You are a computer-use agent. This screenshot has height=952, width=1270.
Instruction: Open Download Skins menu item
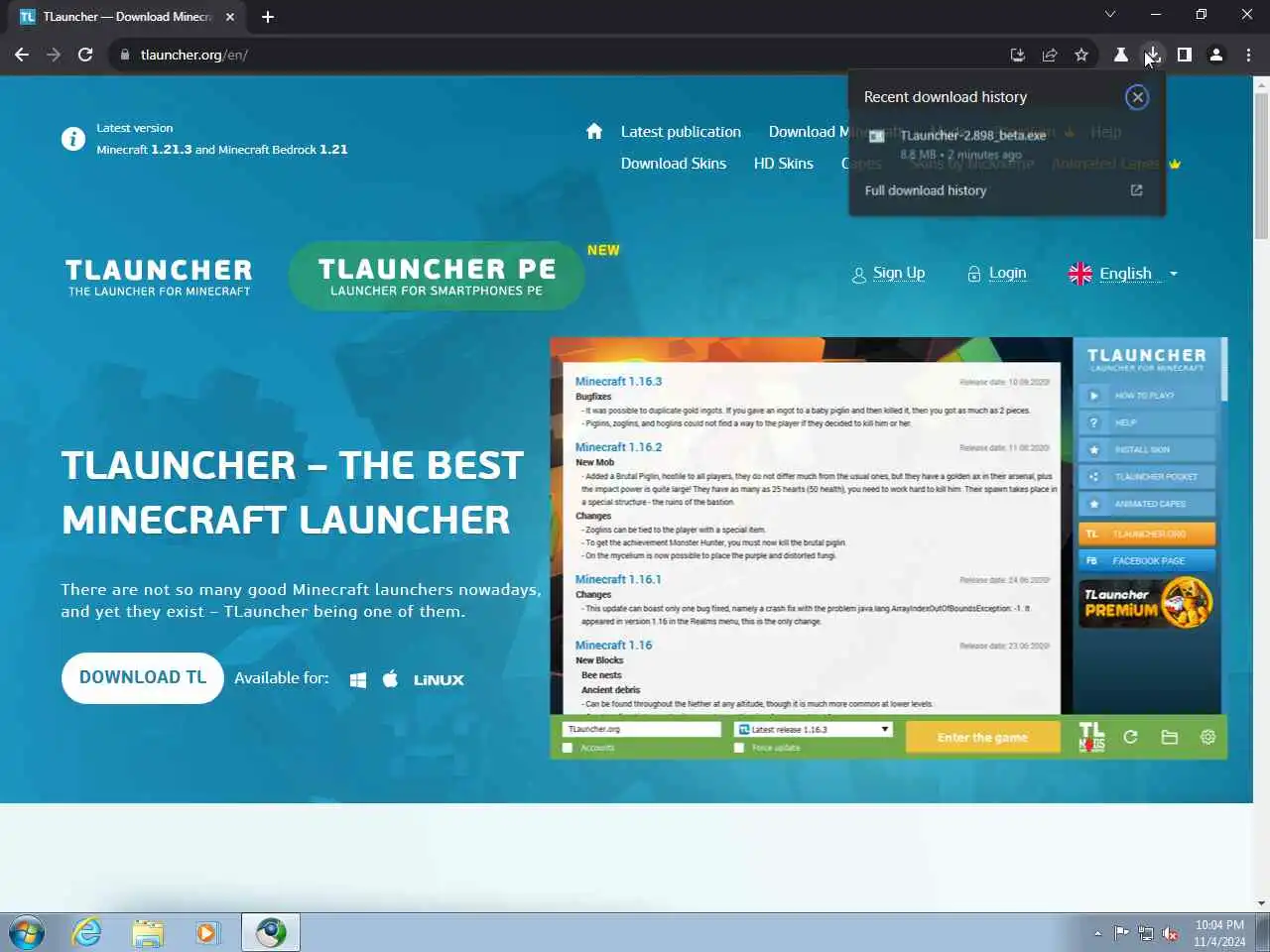pyautogui.click(x=674, y=164)
